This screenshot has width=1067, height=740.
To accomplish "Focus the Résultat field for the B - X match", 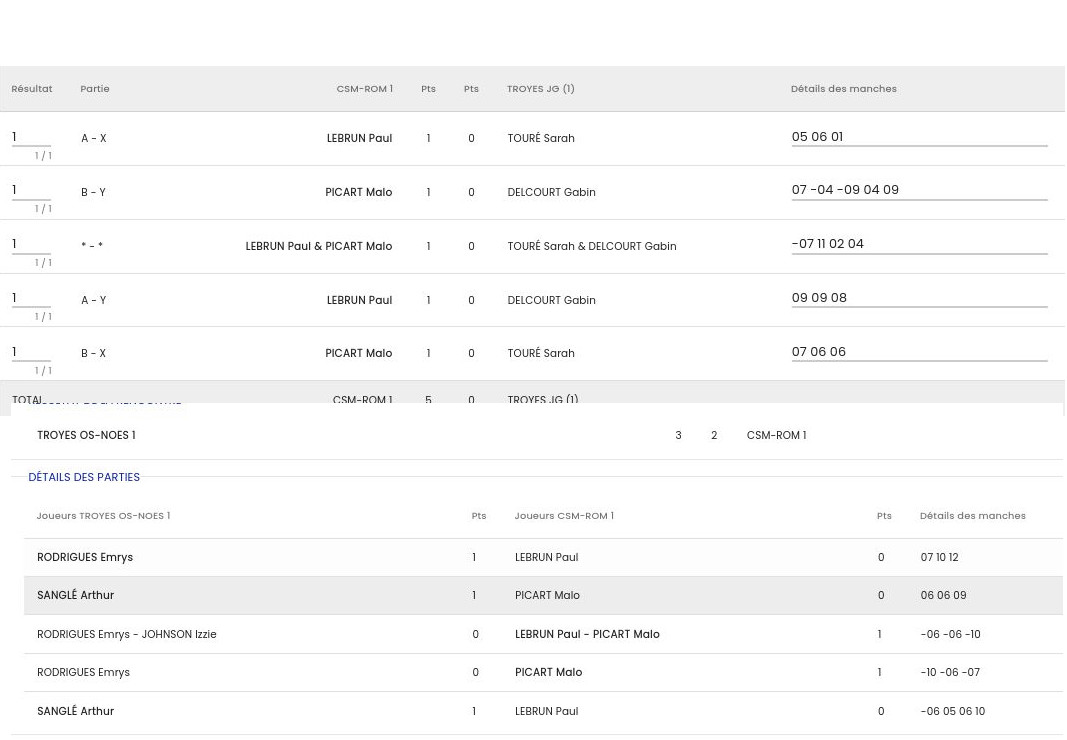I will point(31,352).
